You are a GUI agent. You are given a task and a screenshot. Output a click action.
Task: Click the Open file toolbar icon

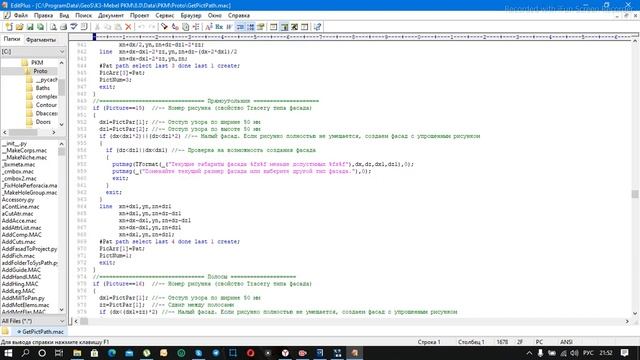pos(19,27)
